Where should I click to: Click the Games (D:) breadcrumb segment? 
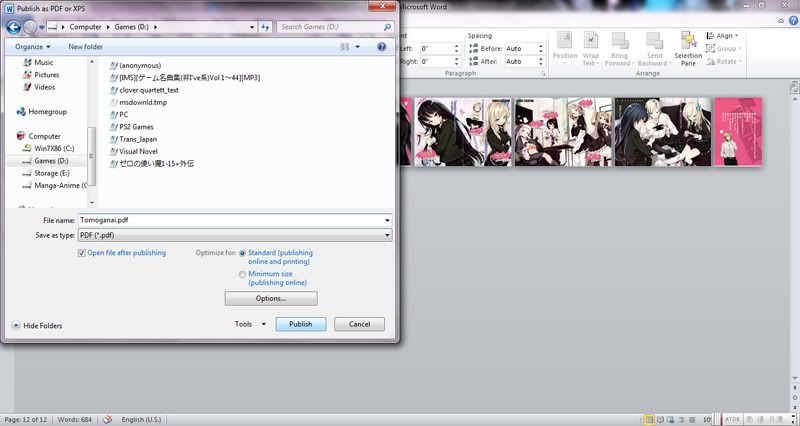coord(131,27)
